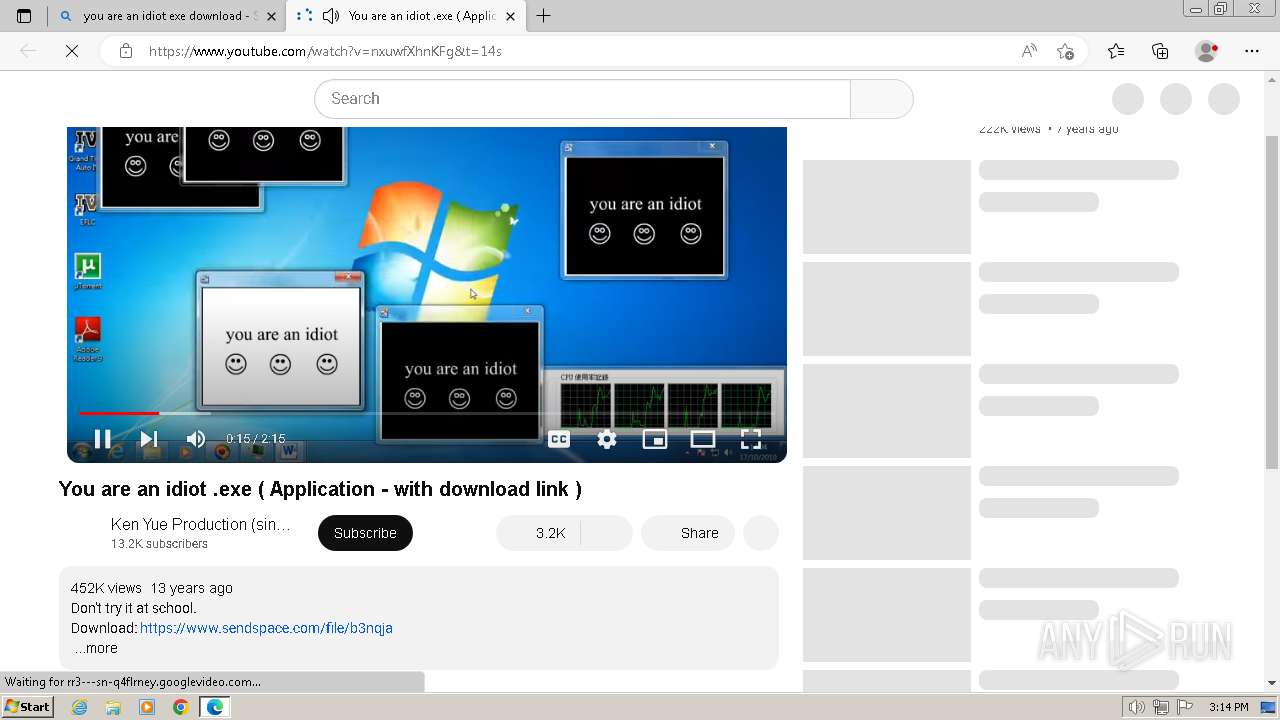Open the dislike button next to 3.2K
The image size is (1280, 720).
coord(606,533)
